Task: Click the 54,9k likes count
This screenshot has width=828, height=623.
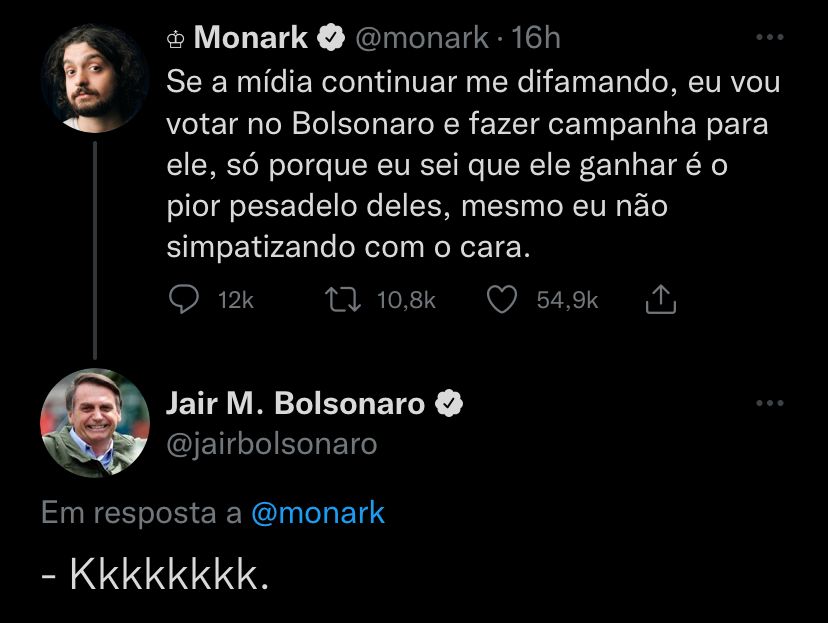Action: tap(567, 300)
